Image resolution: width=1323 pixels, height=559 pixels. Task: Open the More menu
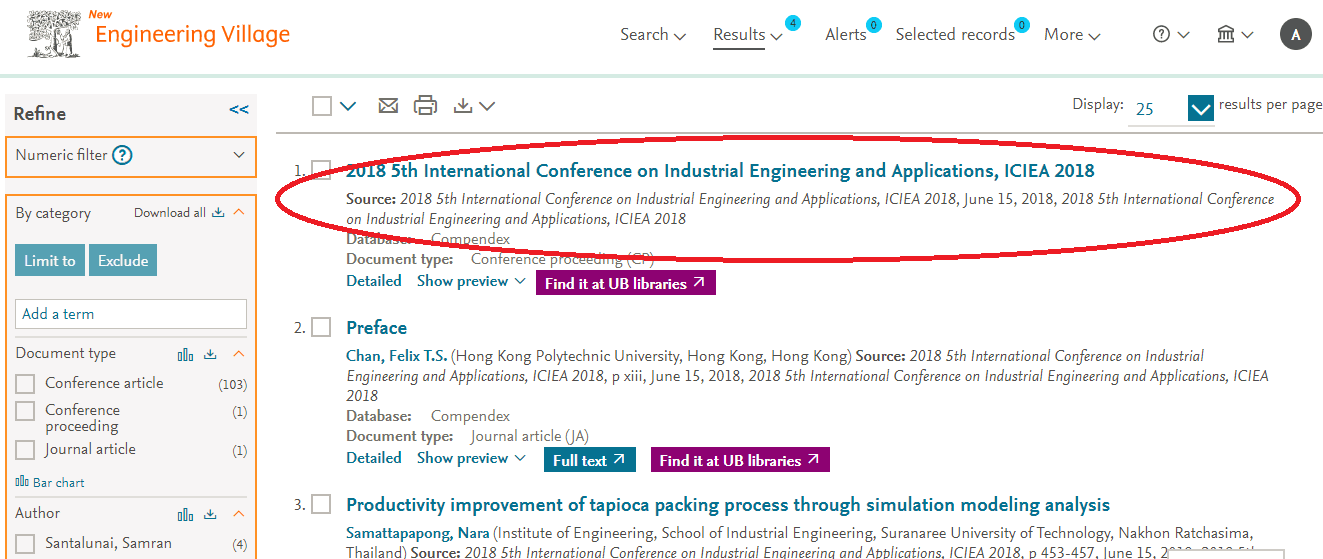[x=1072, y=34]
